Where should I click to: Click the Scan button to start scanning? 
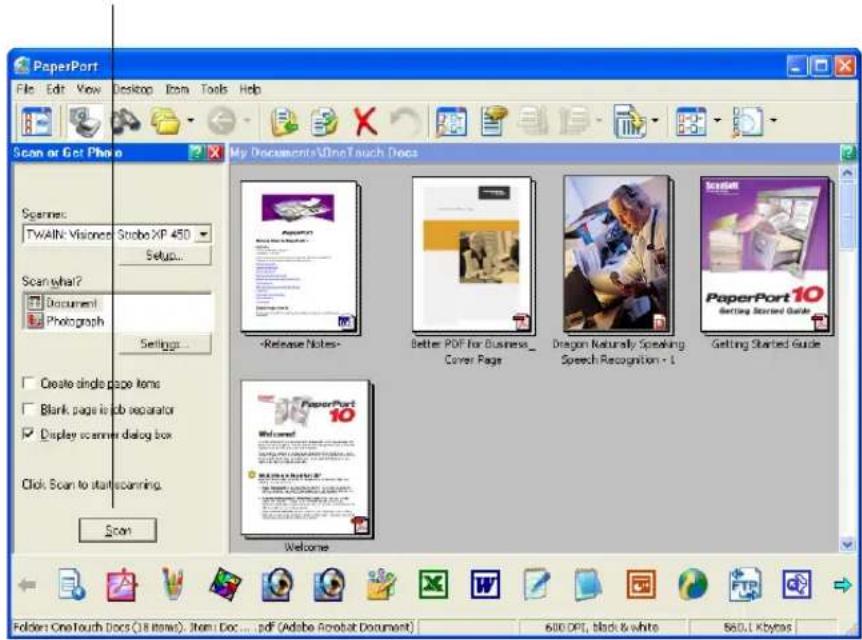(118, 531)
